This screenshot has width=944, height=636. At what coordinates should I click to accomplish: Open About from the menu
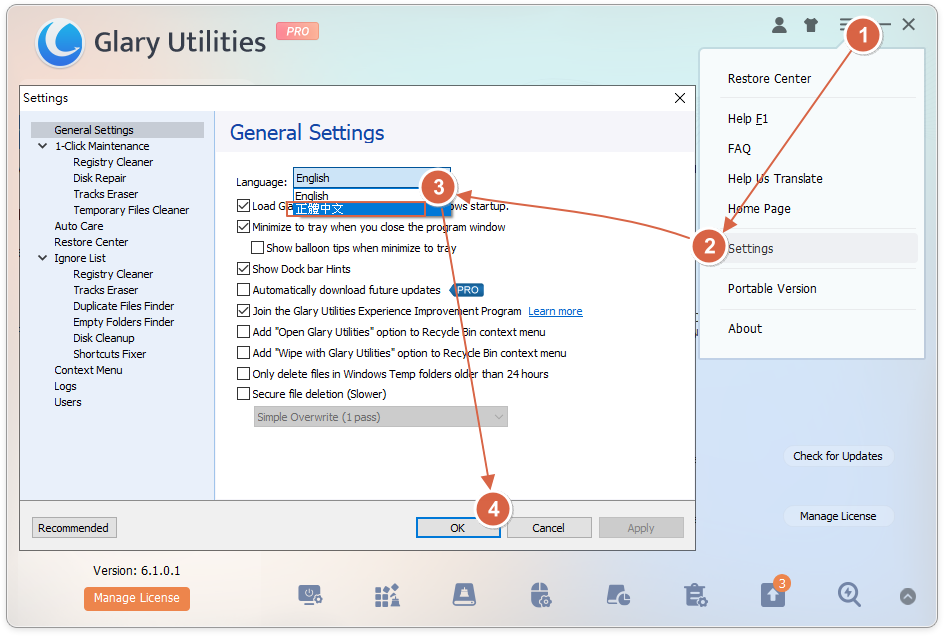(745, 329)
